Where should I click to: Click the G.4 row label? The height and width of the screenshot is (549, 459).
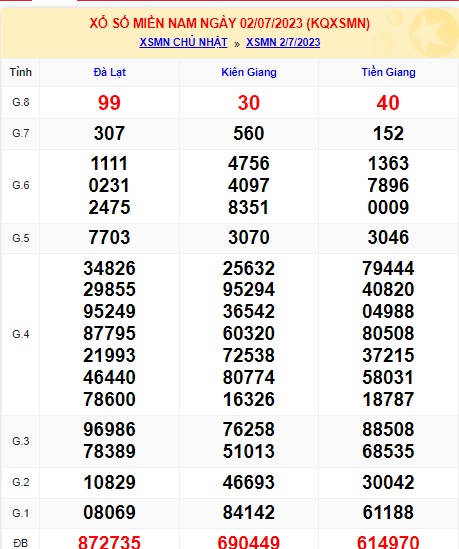coord(21,334)
